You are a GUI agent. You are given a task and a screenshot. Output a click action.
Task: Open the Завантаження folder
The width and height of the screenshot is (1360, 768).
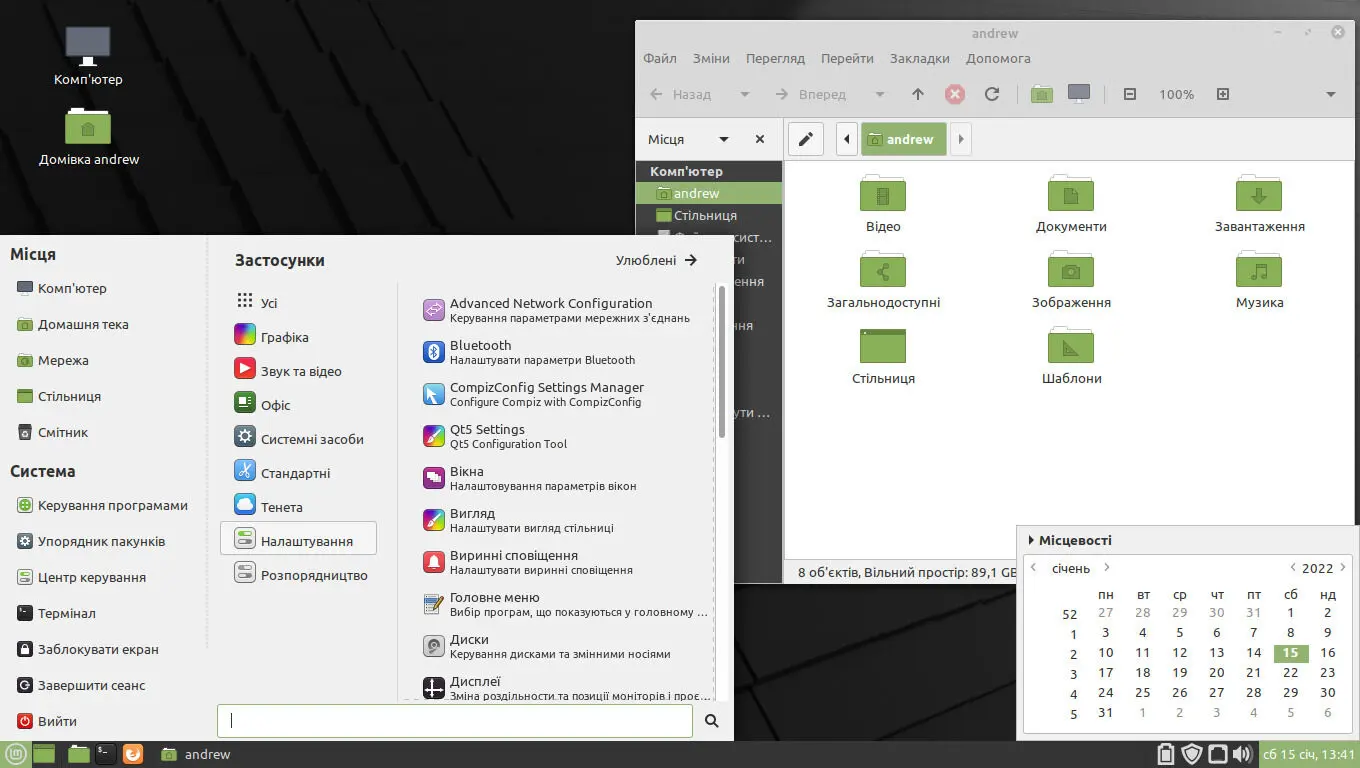(1259, 204)
